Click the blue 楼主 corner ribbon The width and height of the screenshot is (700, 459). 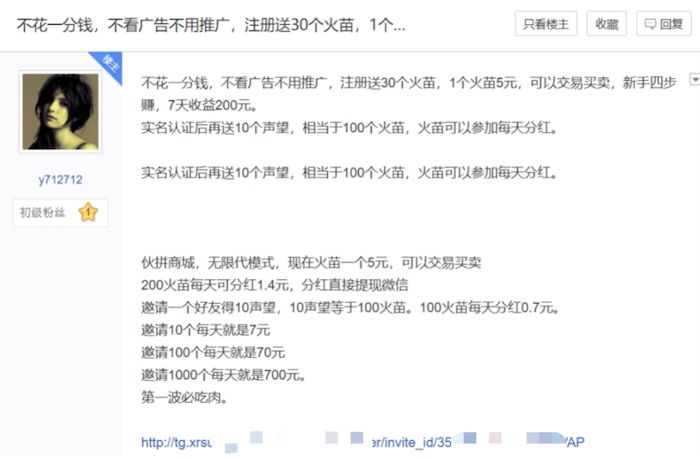click(x=108, y=64)
